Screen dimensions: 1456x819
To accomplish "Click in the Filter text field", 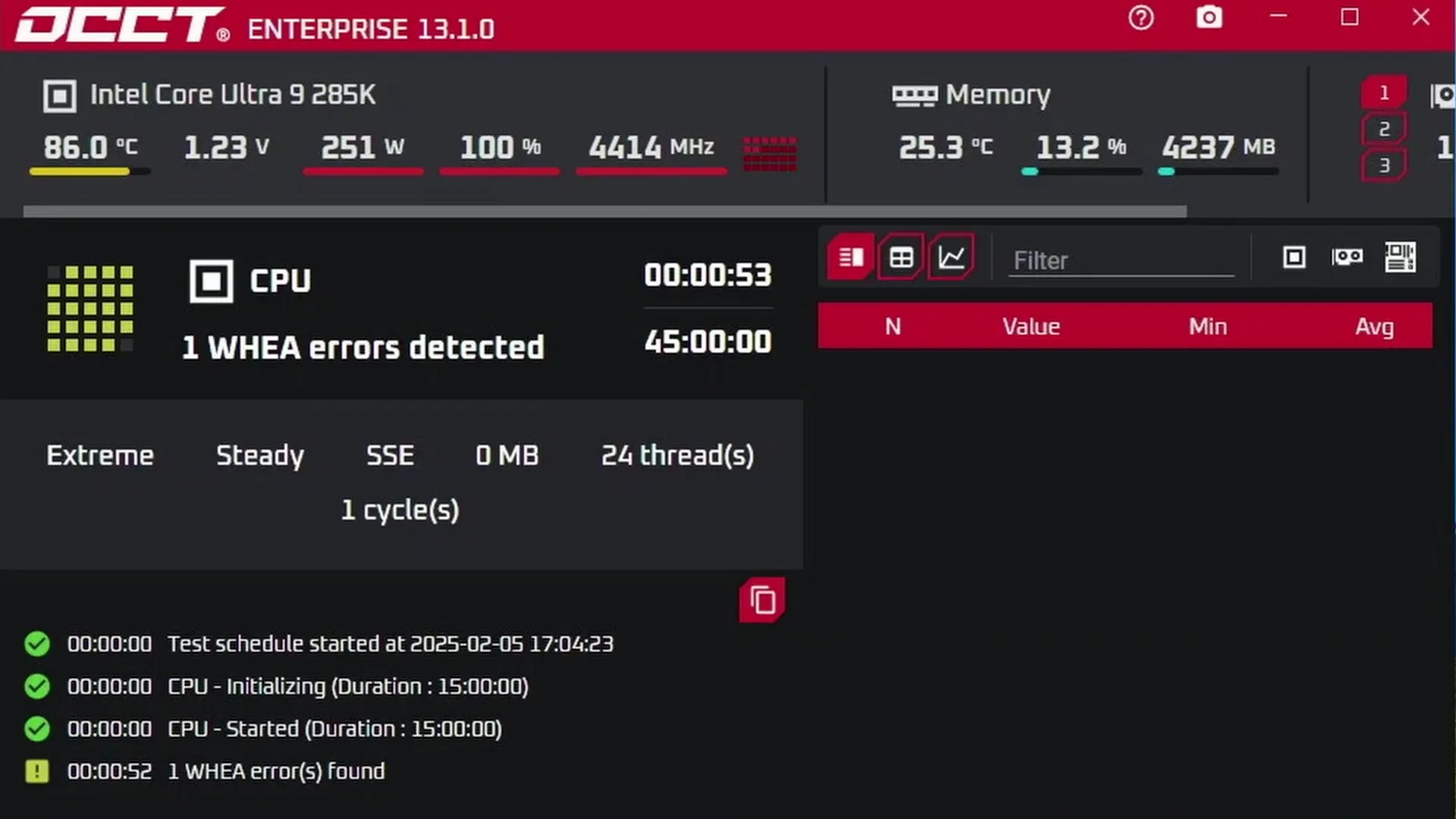I will click(1121, 261).
